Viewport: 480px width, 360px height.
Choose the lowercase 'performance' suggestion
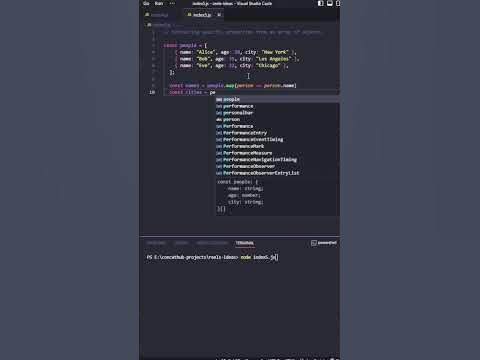[277, 106]
